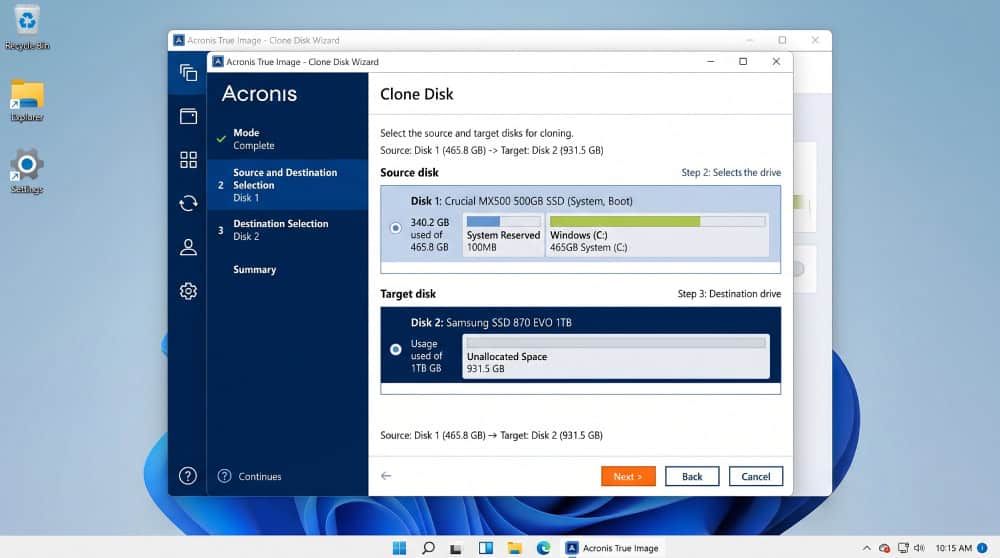The width and height of the screenshot is (1000, 558).
Task: Click the Continues help link
Action: pyautogui.click(x=260, y=476)
